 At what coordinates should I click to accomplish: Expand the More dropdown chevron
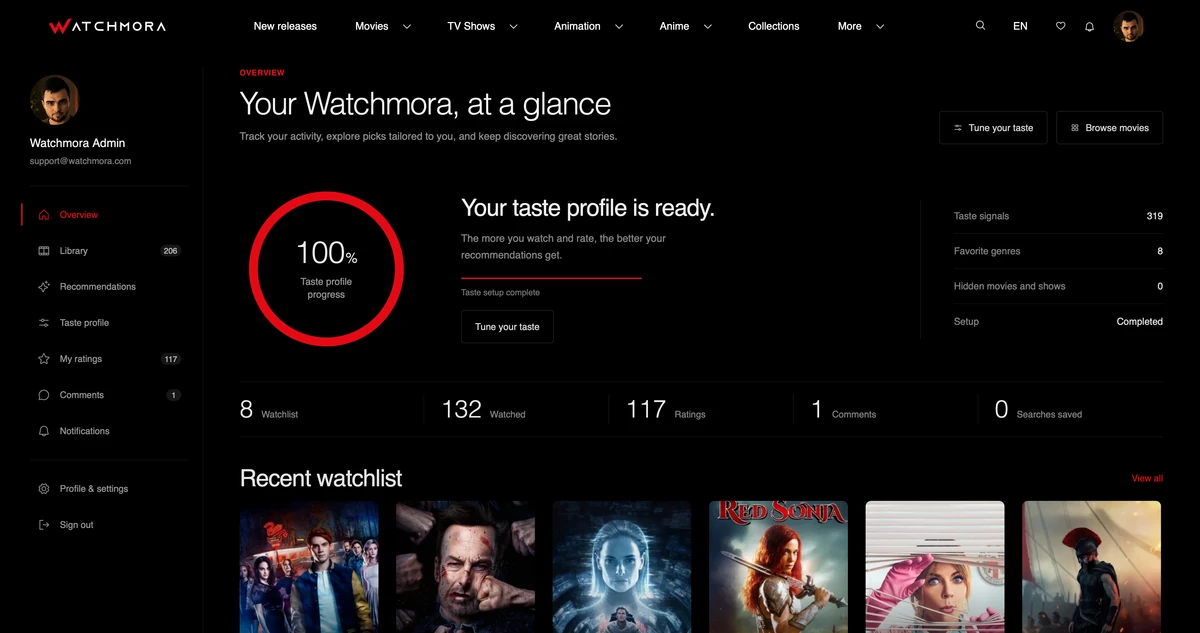tap(880, 27)
